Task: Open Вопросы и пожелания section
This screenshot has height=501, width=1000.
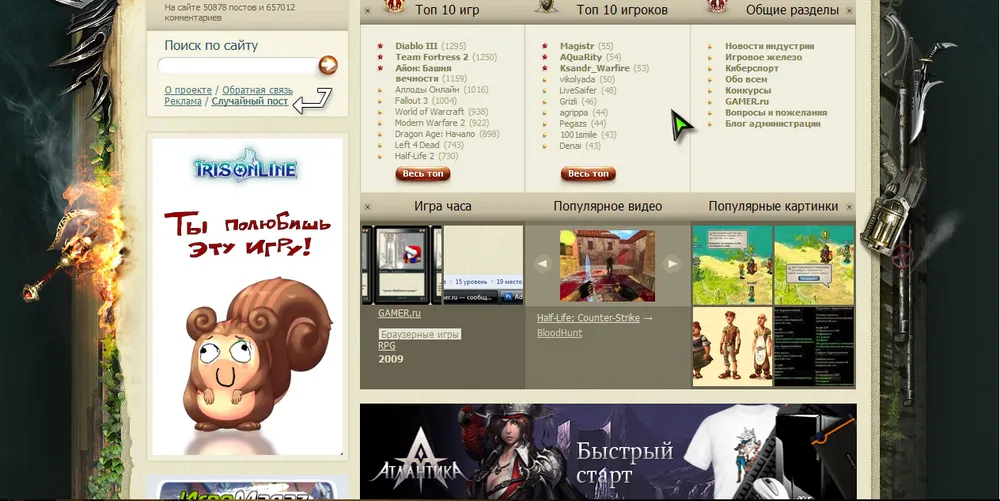Action: 776,113
